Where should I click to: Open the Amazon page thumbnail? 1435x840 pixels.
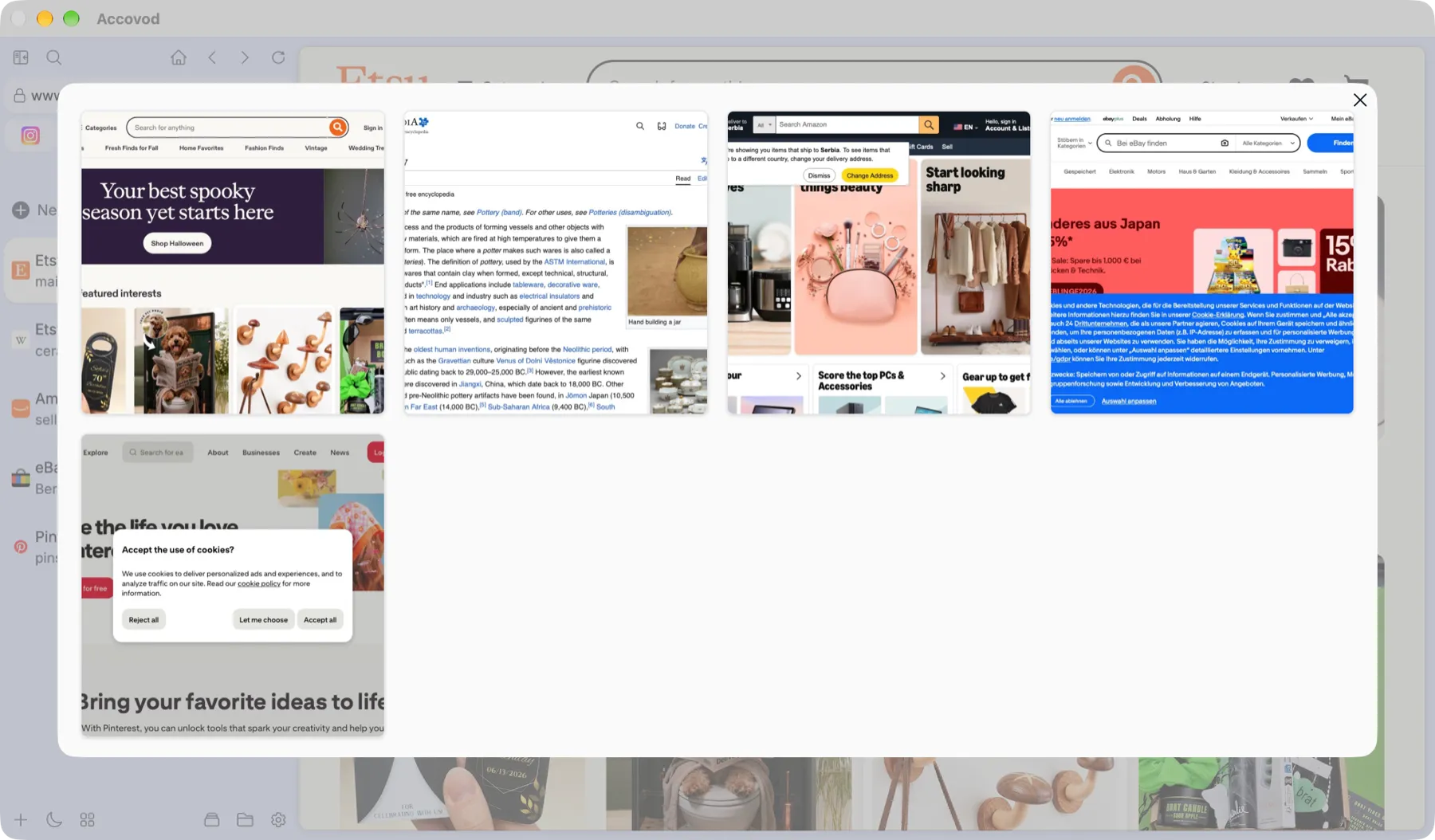(879, 262)
